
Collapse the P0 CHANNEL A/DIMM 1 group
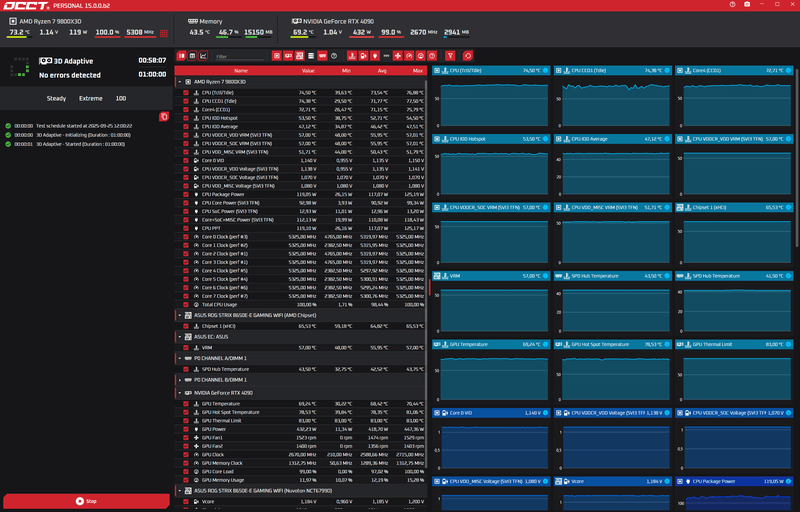pyautogui.click(x=180, y=358)
